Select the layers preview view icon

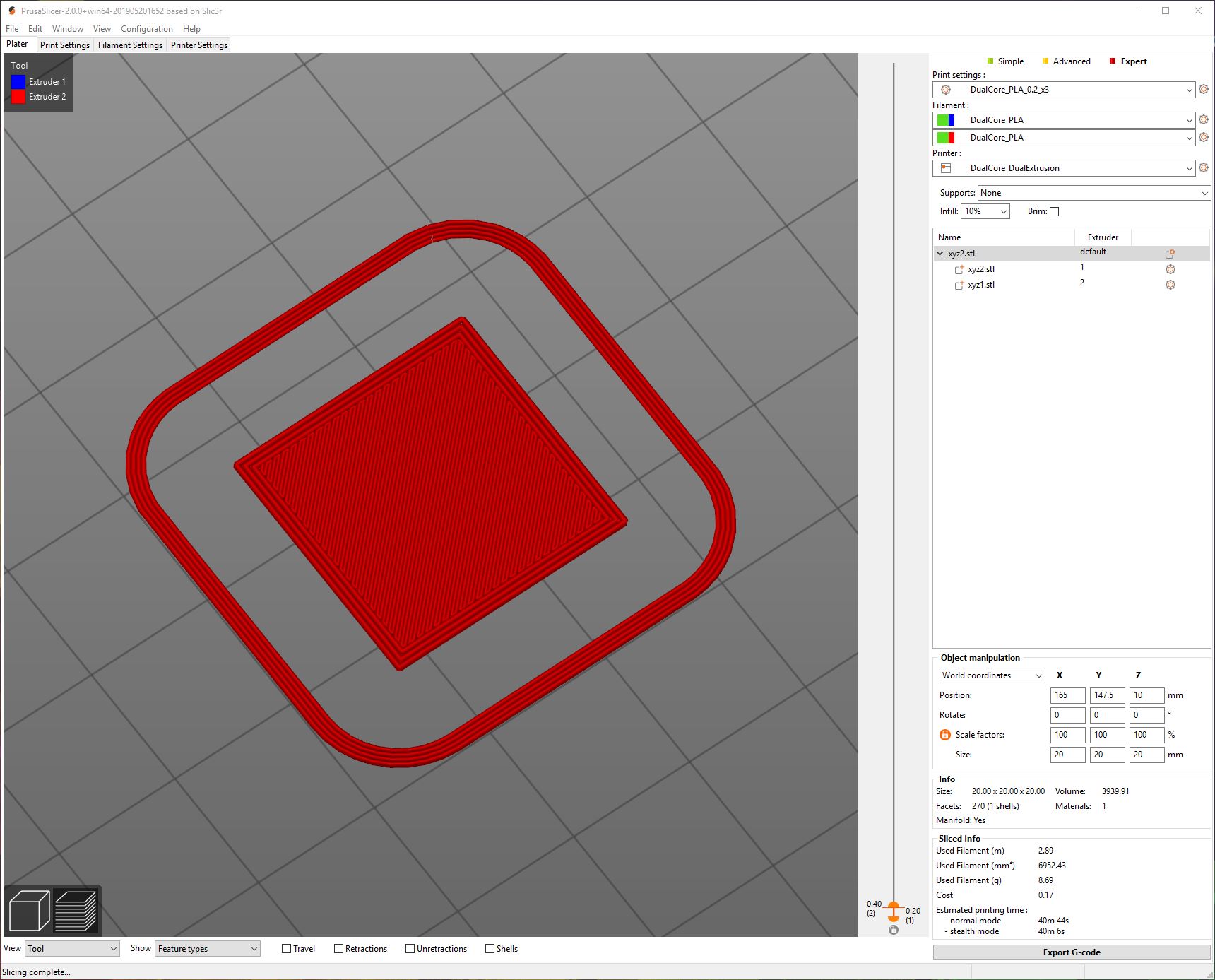(x=76, y=911)
